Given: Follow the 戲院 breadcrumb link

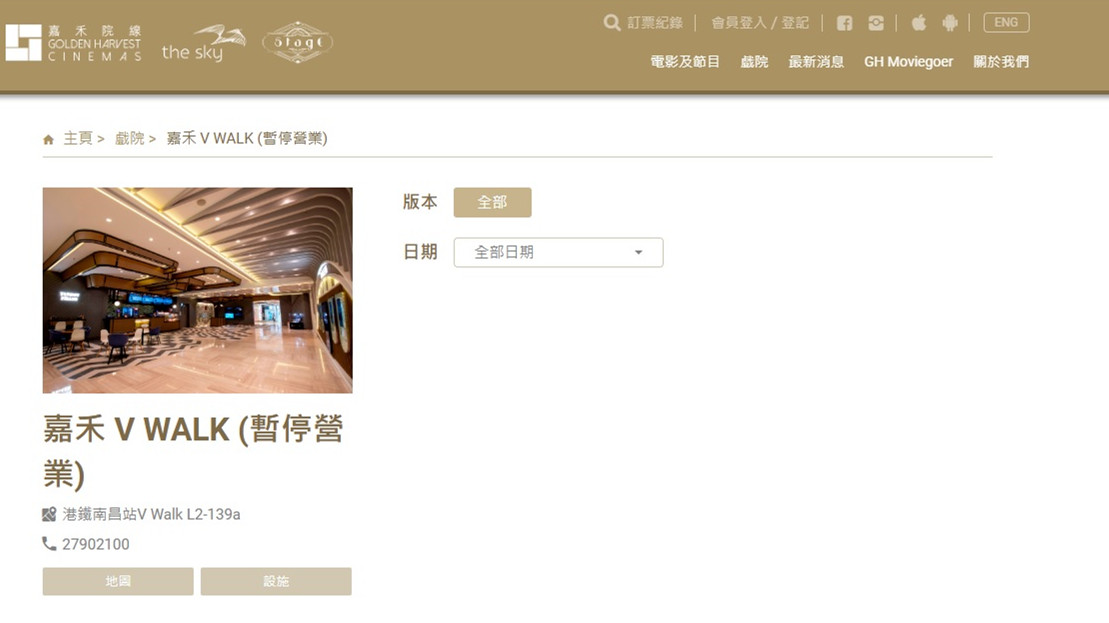Looking at the screenshot, I should point(129,139).
